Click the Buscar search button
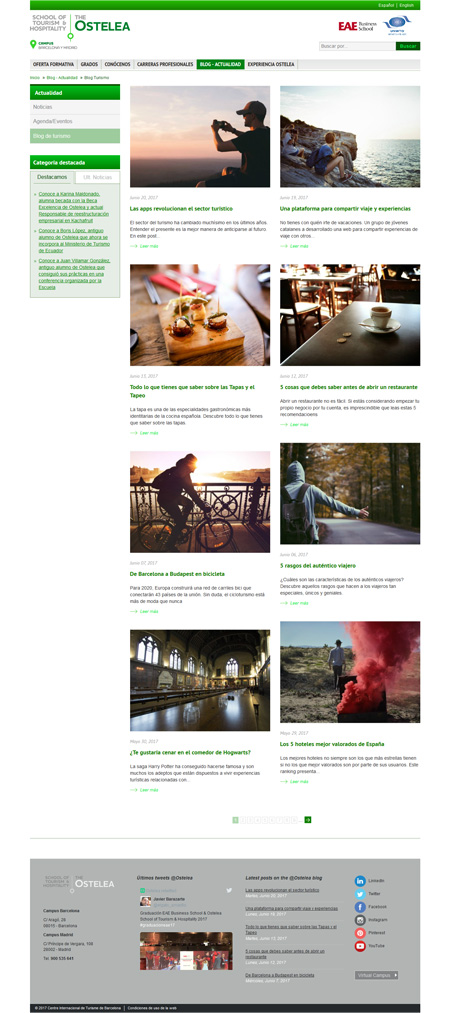This screenshot has width=450, height=1013. pos(408,47)
